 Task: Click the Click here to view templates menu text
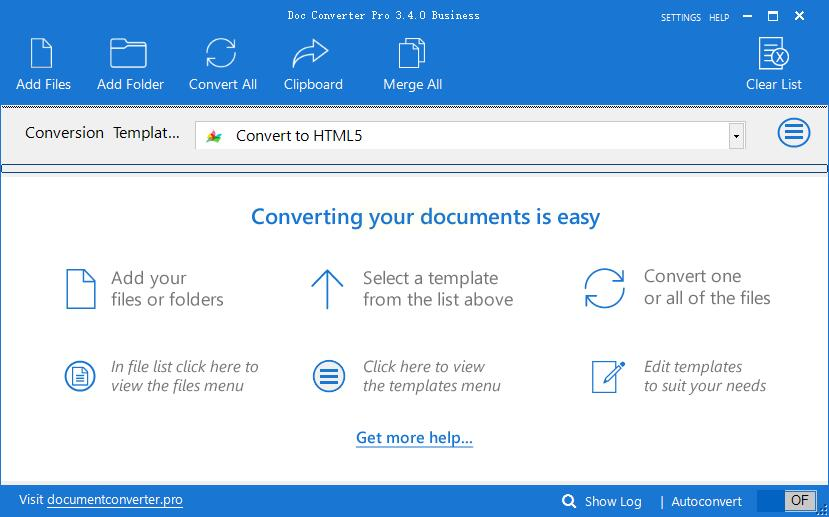pos(431,376)
